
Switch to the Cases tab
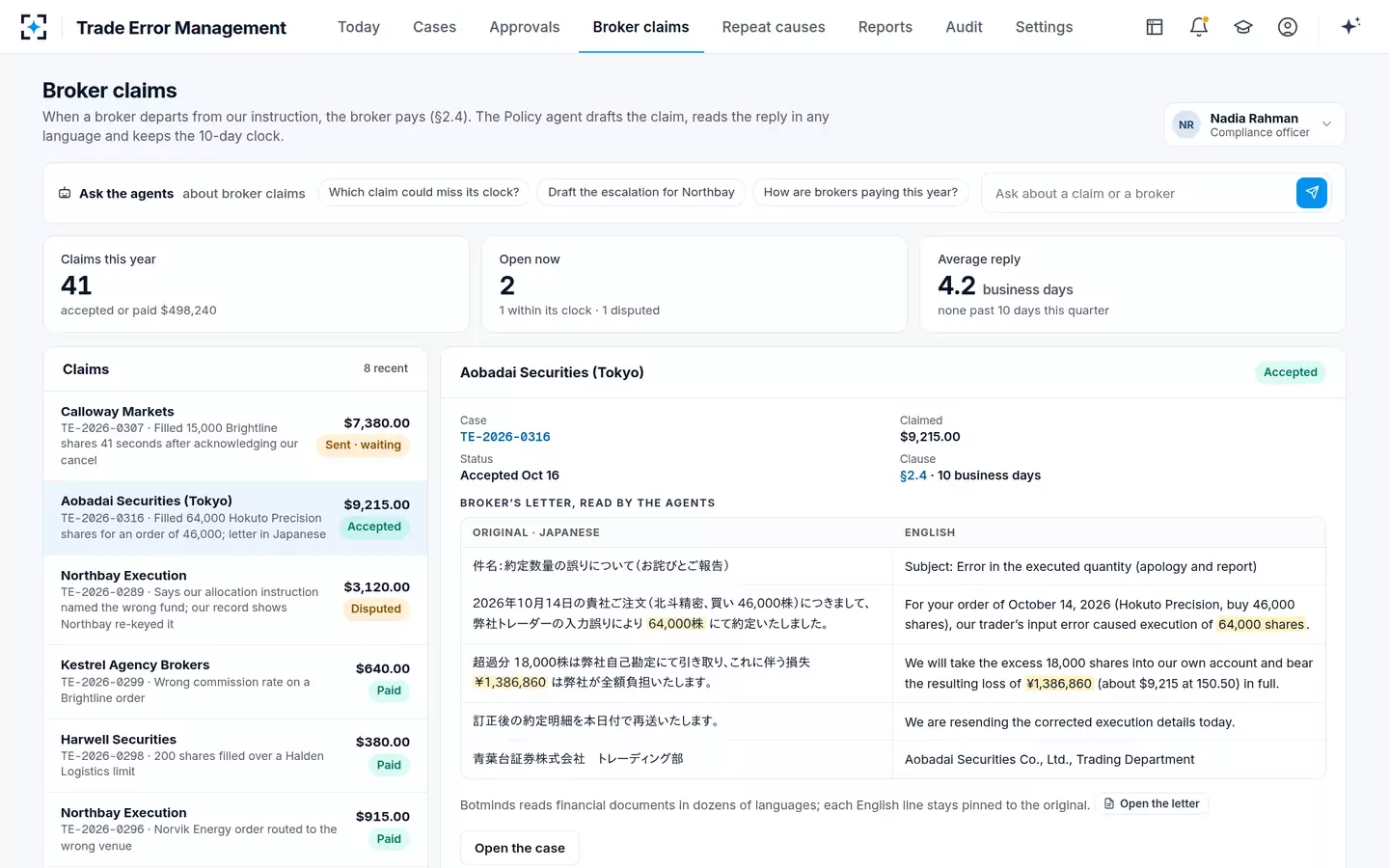click(x=434, y=27)
